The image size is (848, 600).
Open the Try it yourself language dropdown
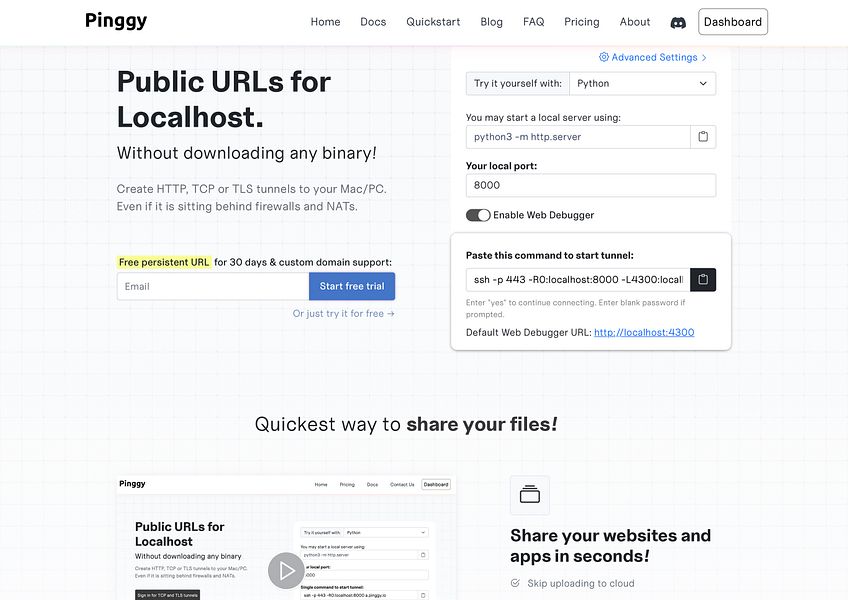[x=641, y=83]
